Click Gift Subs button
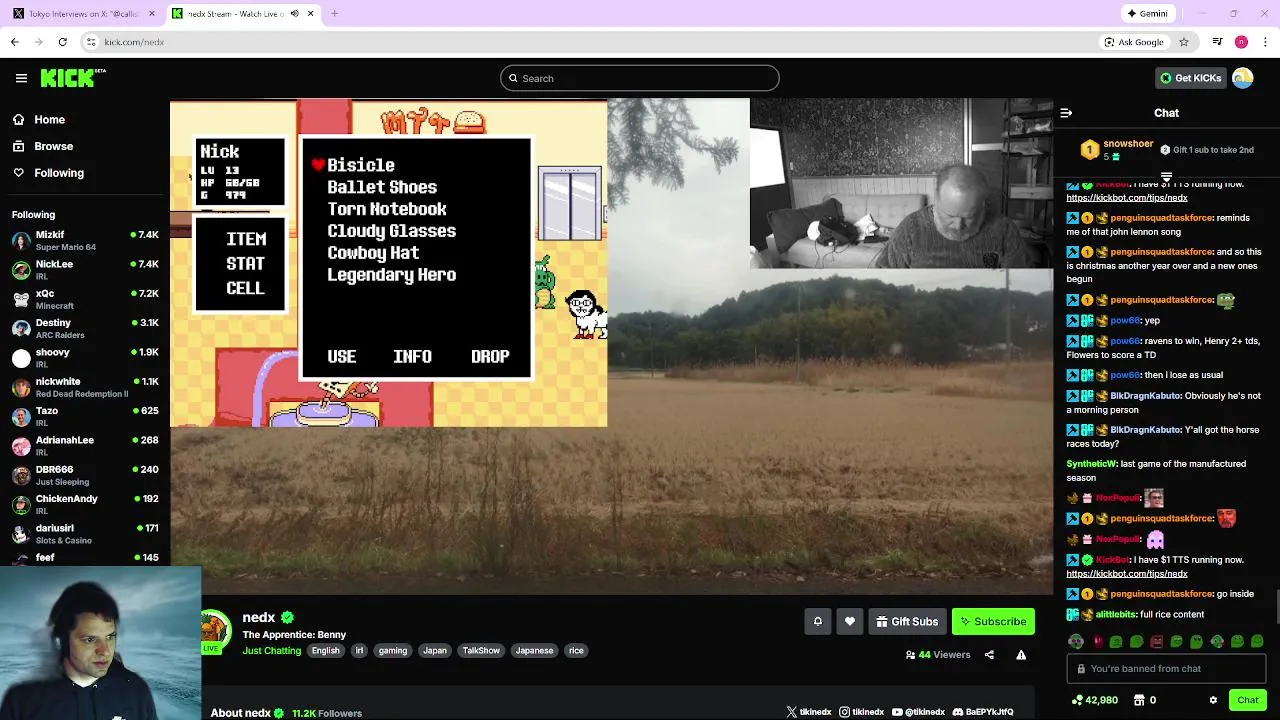The height and width of the screenshot is (720, 1280). click(x=907, y=622)
